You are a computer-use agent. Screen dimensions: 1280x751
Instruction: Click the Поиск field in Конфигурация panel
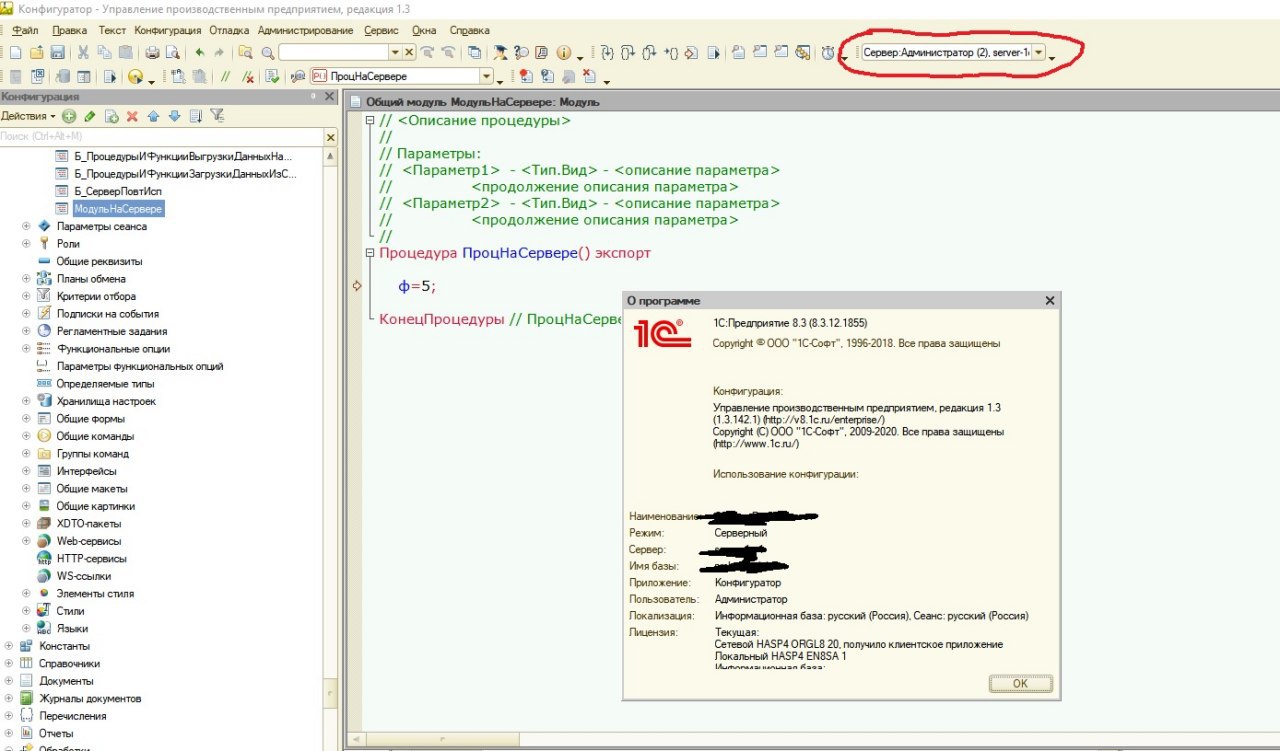pyautogui.click(x=160, y=136)
